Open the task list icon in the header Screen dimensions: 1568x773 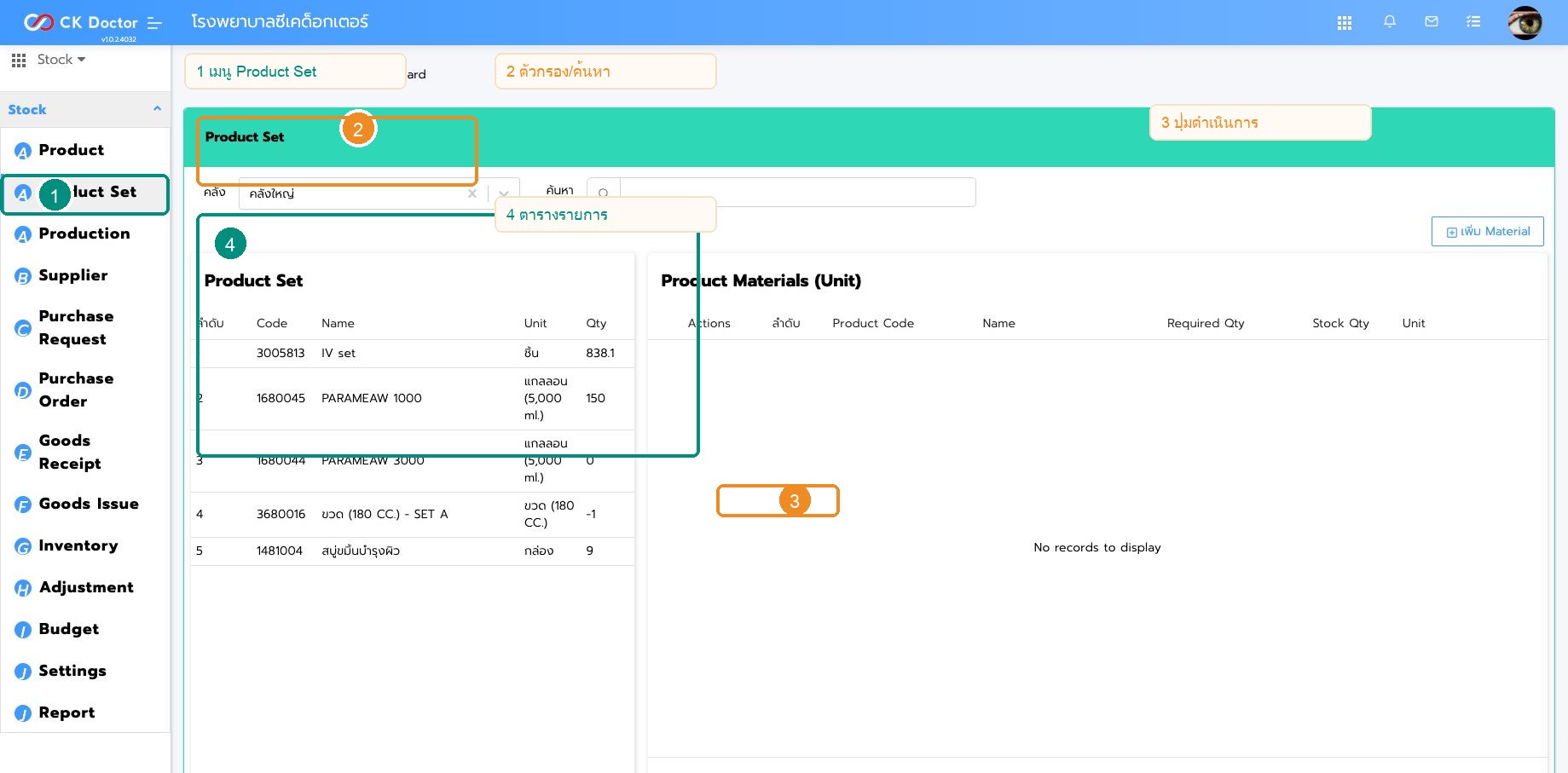tap(1473, 22)
